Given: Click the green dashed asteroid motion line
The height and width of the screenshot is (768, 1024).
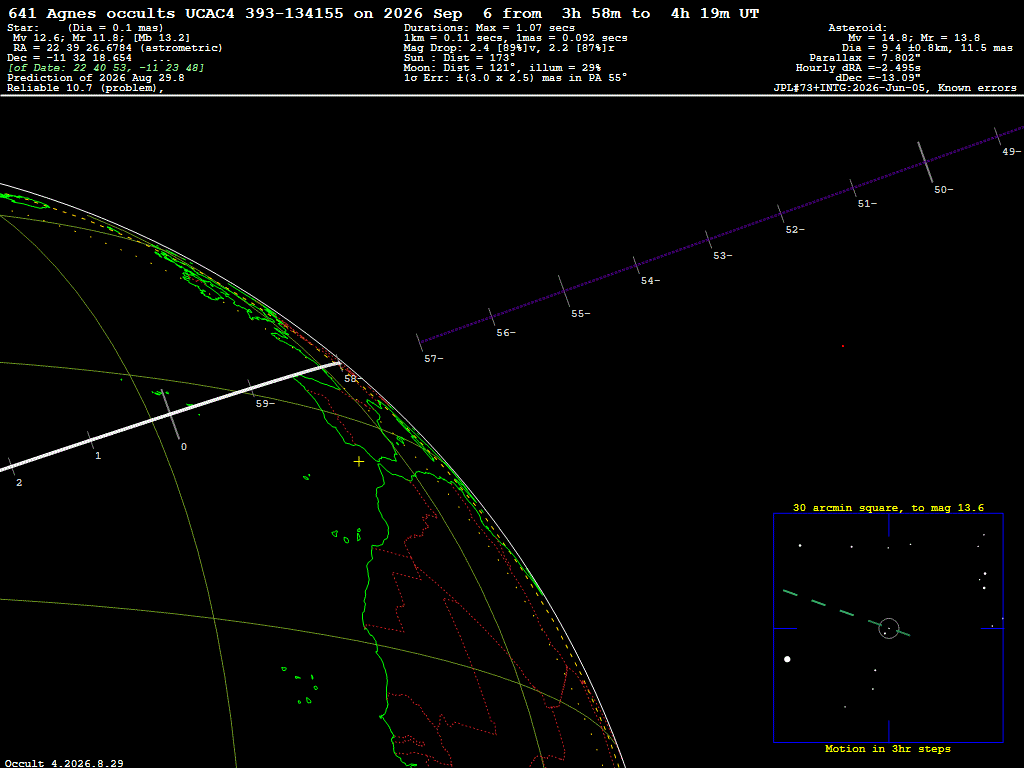Looking at the screenshot, I should tap(846, 613).
